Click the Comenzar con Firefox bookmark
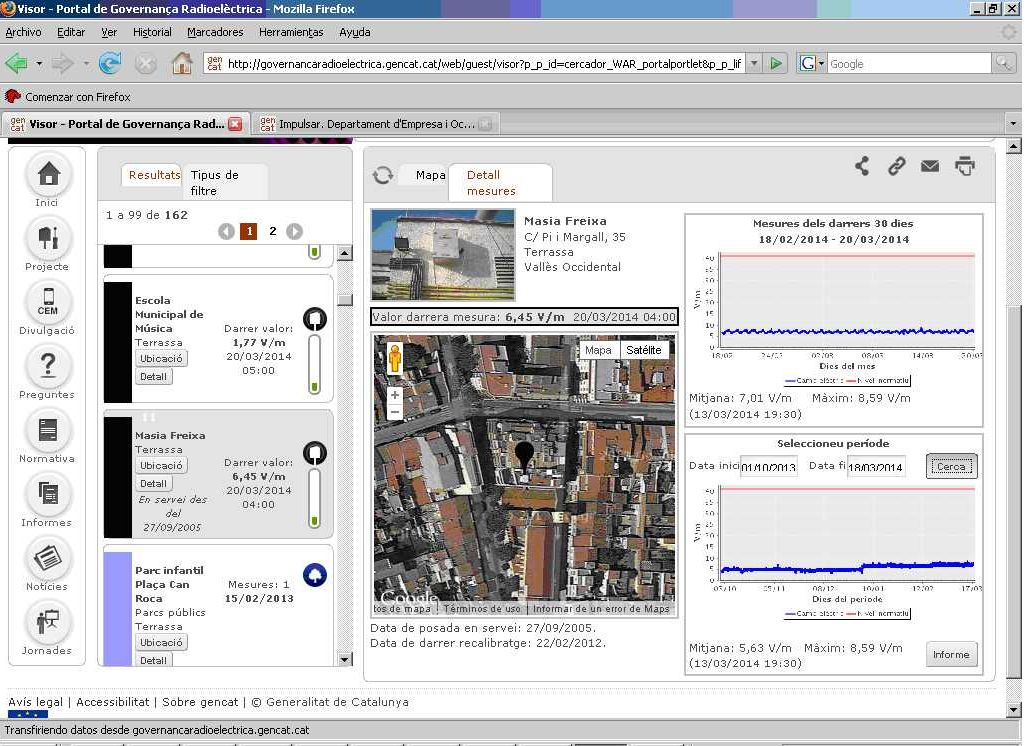The image size is (1028, 746). click(68, 96)
